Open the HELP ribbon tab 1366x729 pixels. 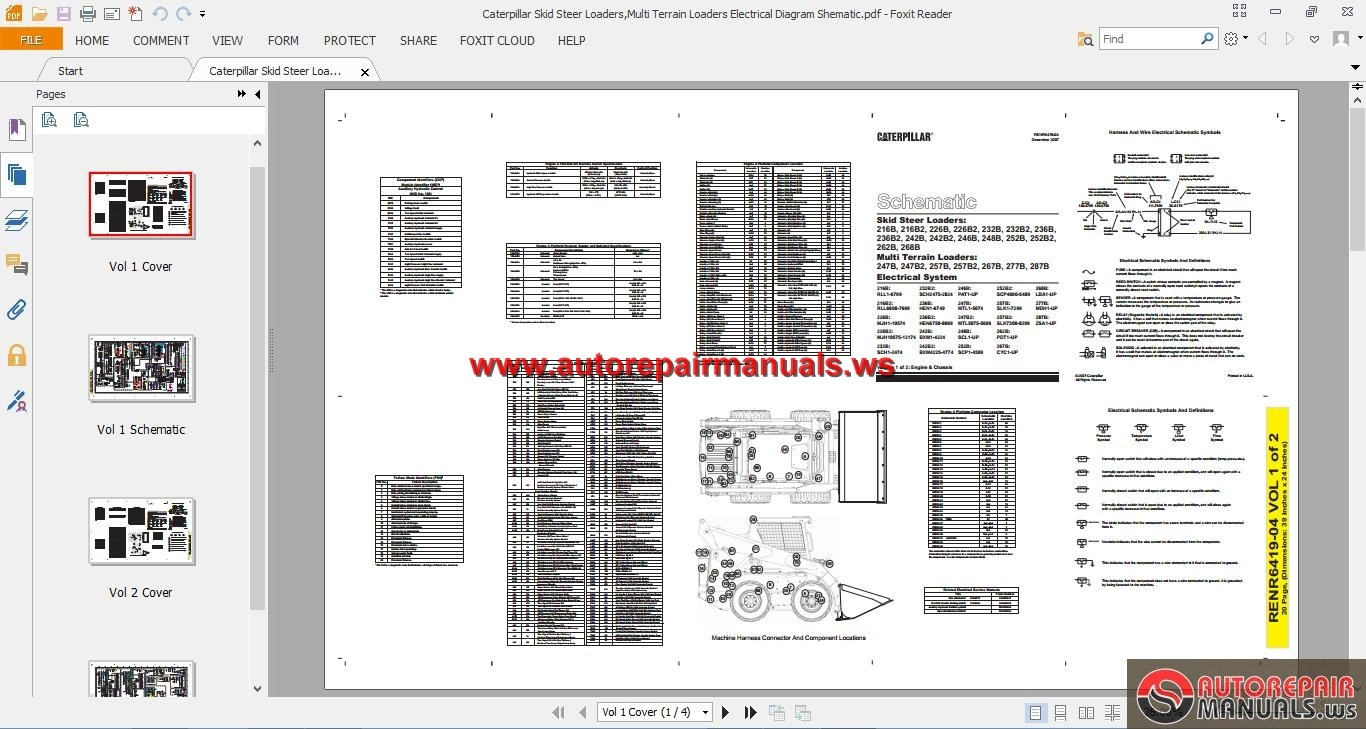(x=571, y=41)
